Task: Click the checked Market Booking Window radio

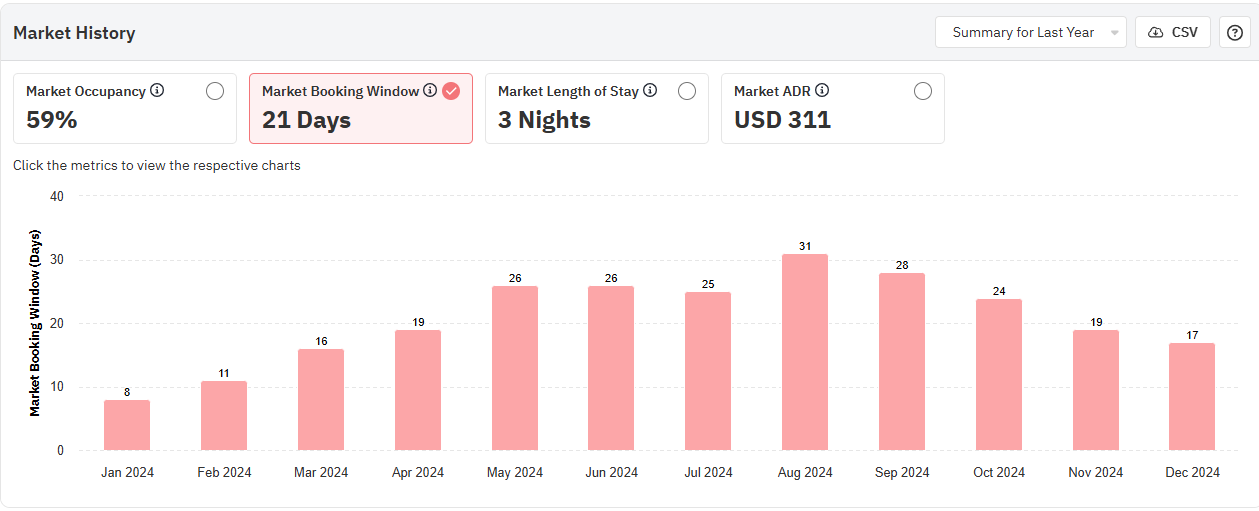Action: pyautogui.click(x=451, y=91)
